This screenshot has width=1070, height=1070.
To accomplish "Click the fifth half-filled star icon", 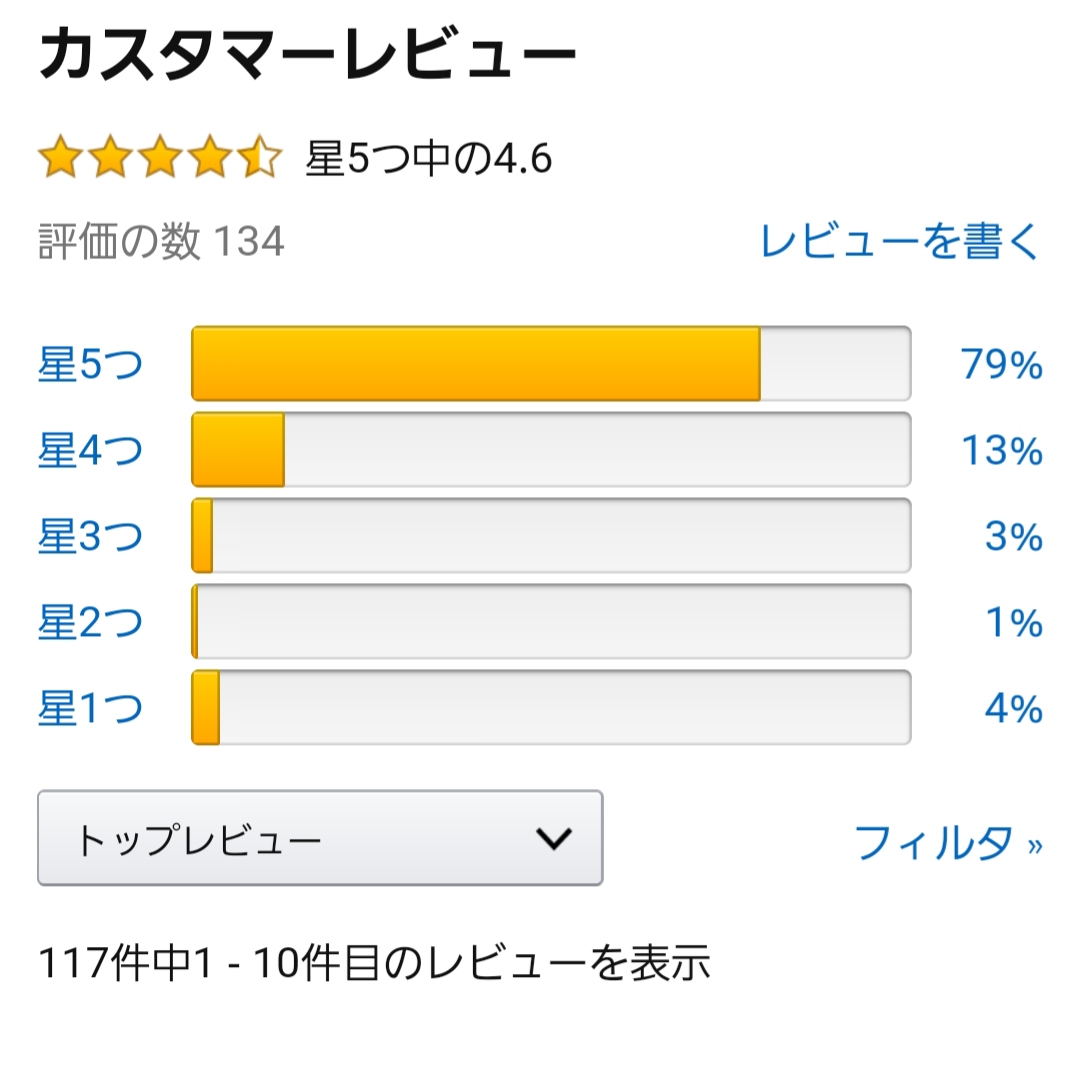I will point(259,157).
